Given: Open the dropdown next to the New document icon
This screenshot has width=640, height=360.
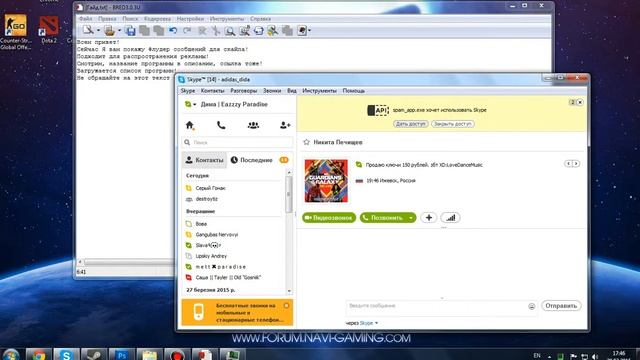Looking at the screenshot, I should click(x=98, y=31).
